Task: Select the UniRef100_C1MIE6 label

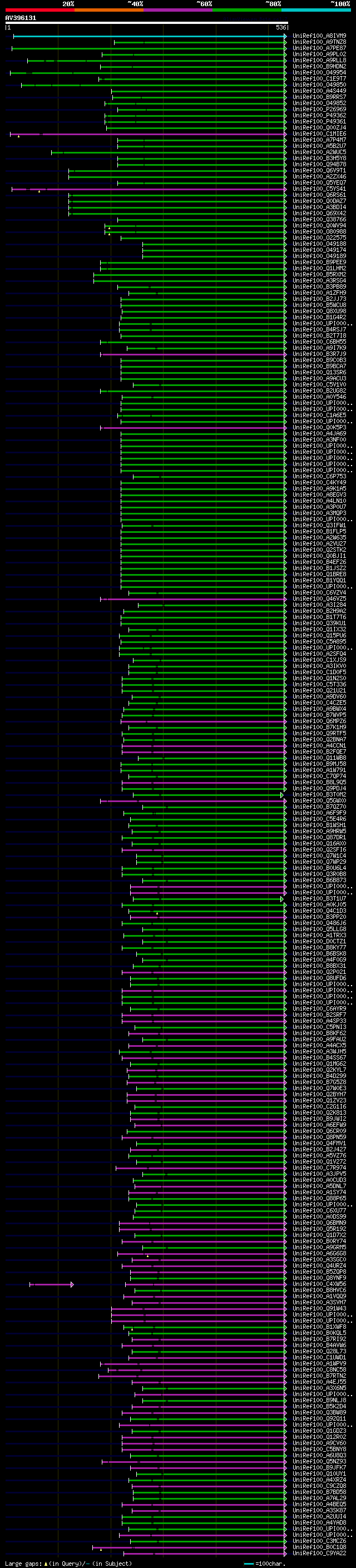Action: pyautogui.click(x=319, y=134)
